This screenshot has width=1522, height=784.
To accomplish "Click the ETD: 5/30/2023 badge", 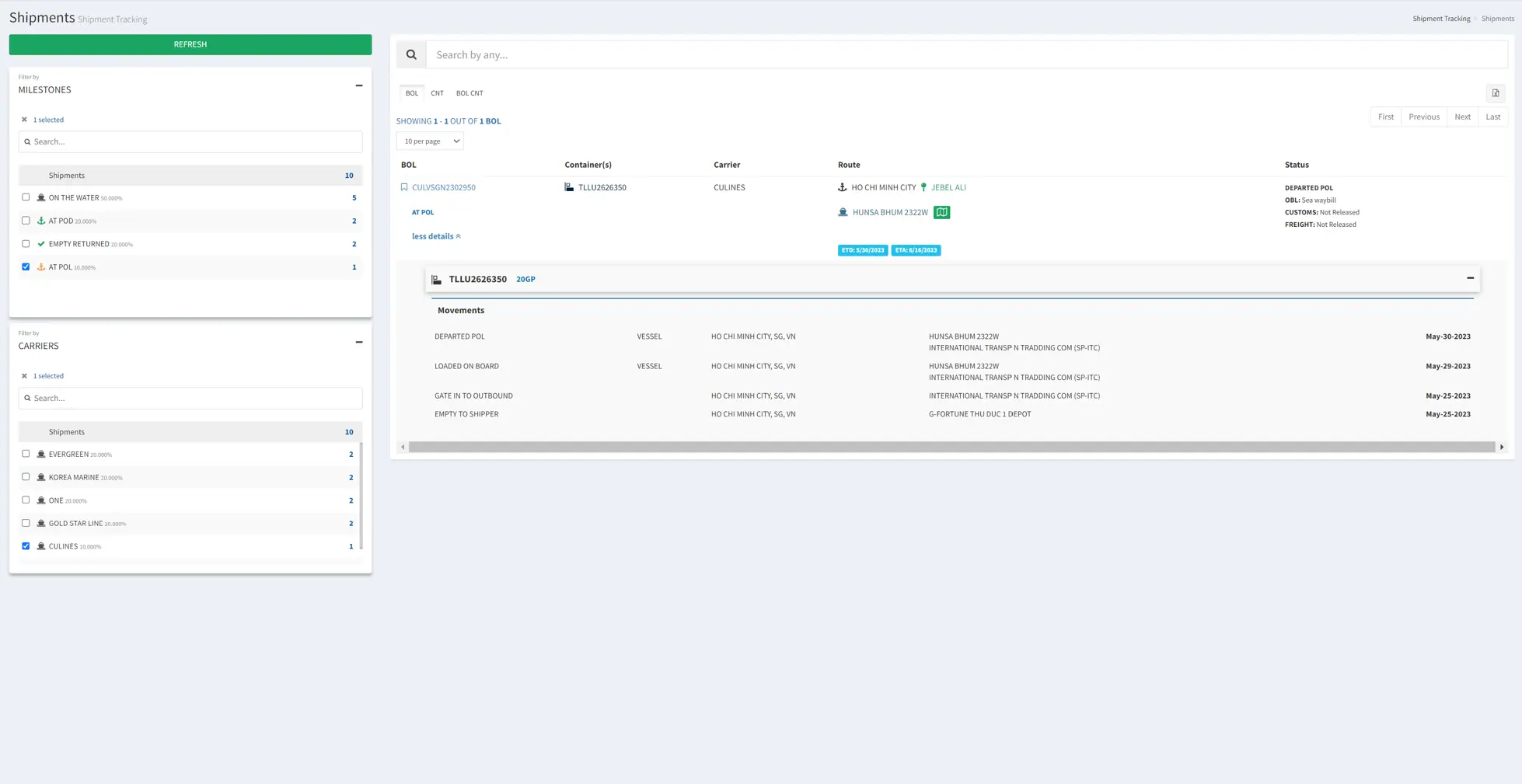I will click(863, 250).
